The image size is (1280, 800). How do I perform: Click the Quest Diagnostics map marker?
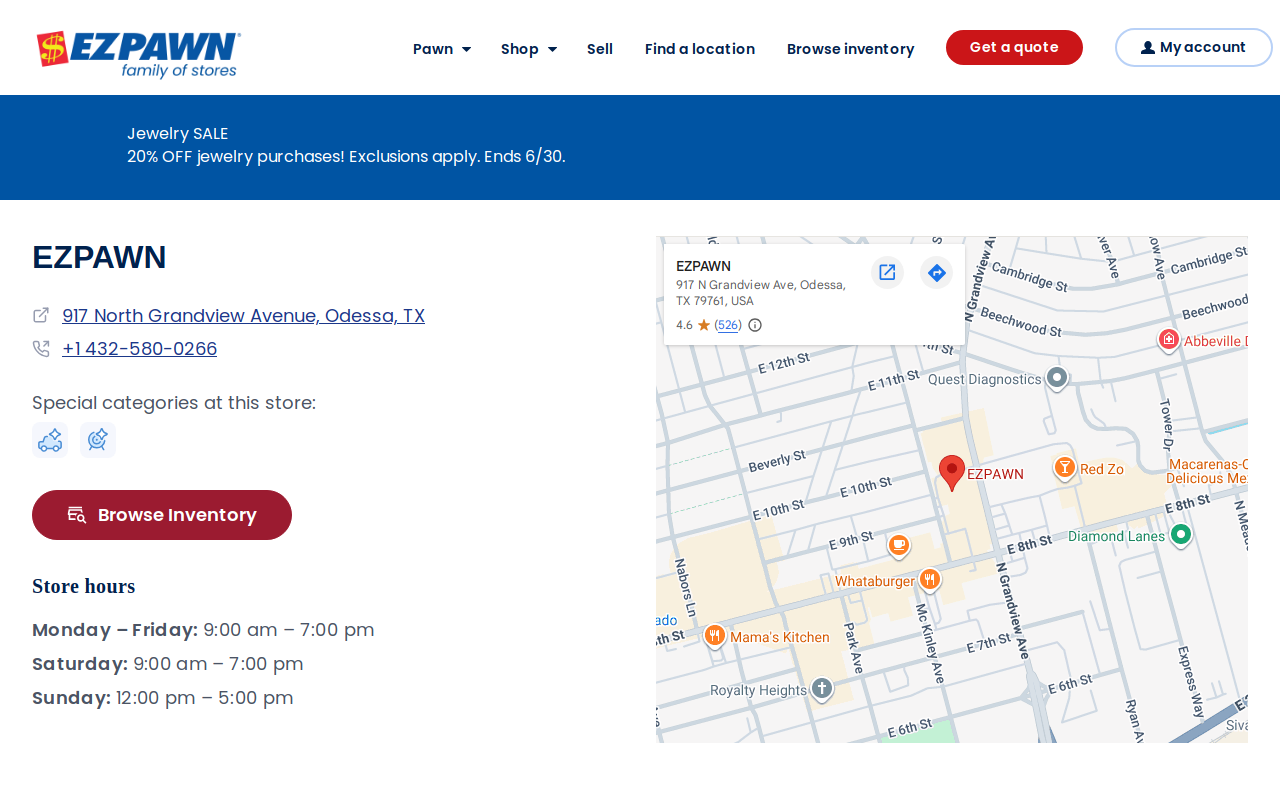point(1057,378)
